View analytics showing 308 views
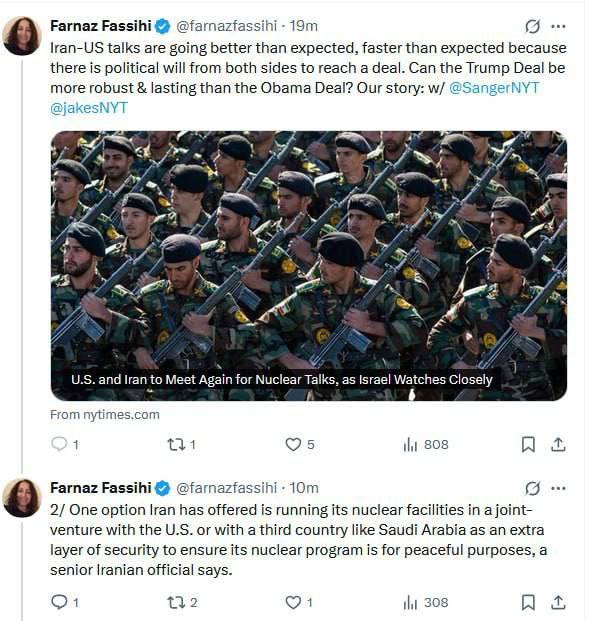610x621 pixels. coord(410,602)
